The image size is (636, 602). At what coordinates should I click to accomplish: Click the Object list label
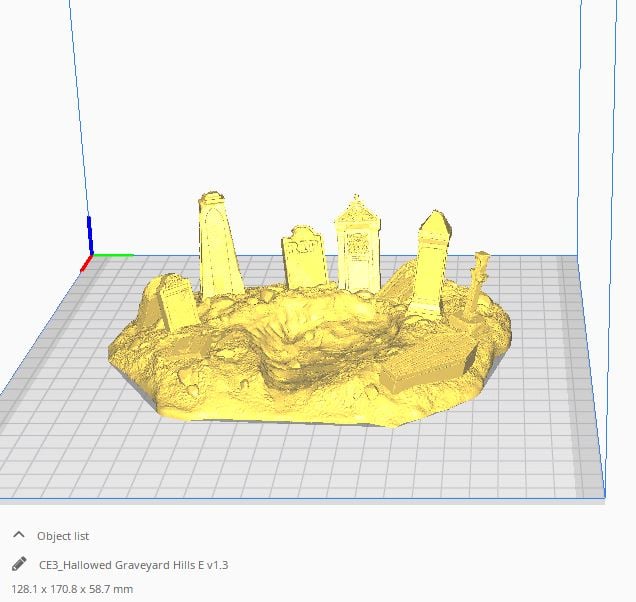(x=63, y=536)
